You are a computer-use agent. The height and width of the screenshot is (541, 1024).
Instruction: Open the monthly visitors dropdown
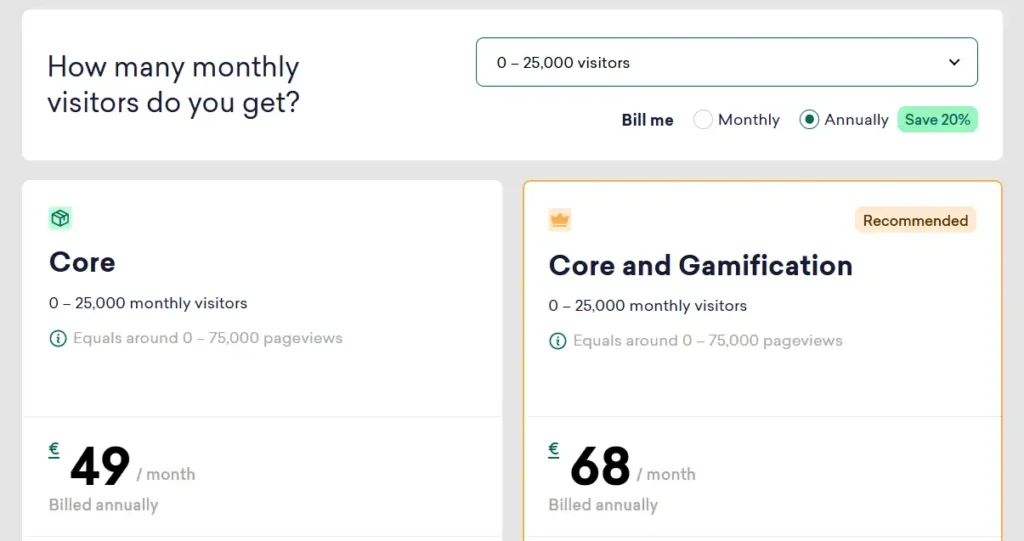click(726, 62)
